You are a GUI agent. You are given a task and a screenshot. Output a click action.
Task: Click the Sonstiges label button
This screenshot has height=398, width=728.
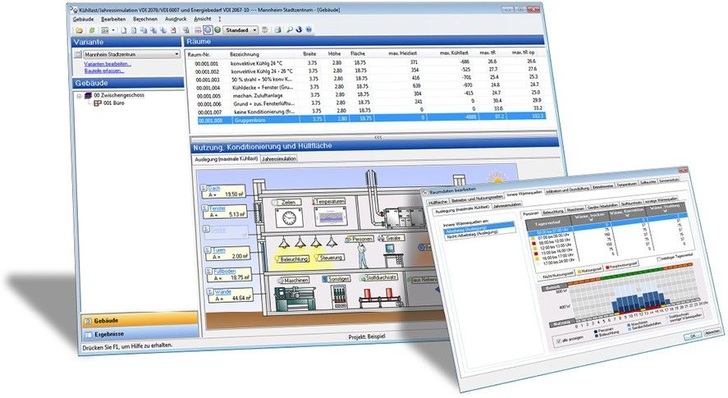337,279
